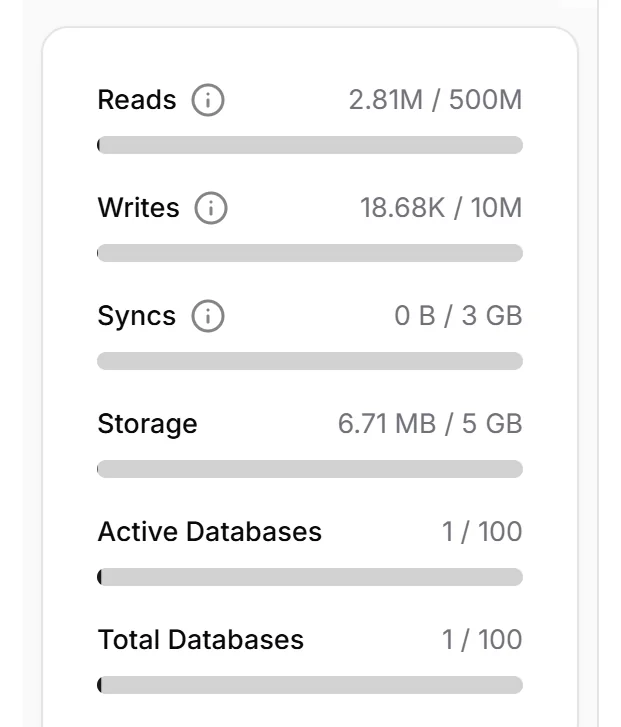Click the Writes usage progress bar
The image size is (621, 727).
point(310,253)
